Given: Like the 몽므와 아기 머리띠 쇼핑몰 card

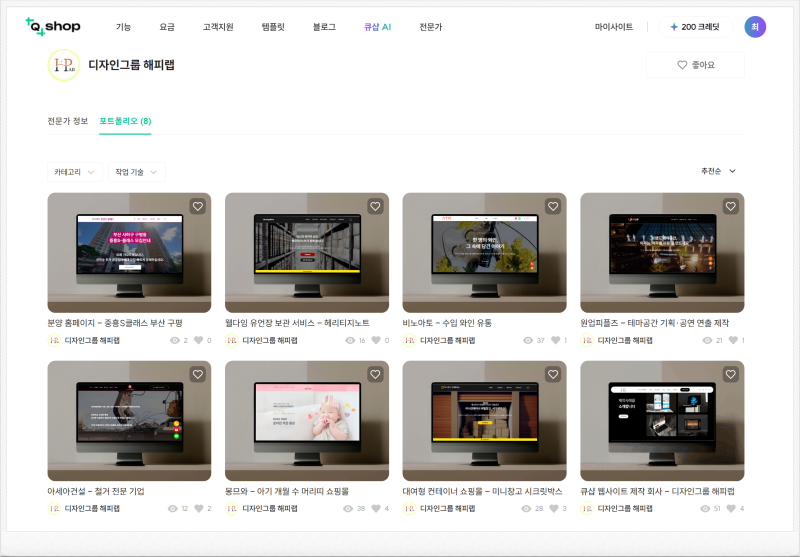Looking at the screenshot, I should click(x=375, y=374).
